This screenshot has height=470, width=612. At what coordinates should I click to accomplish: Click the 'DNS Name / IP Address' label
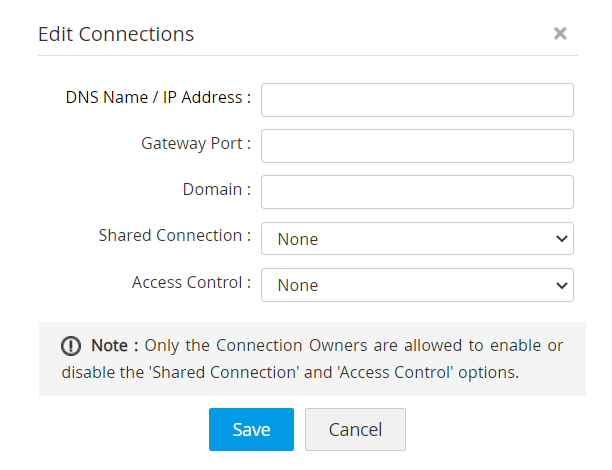[158, 98]
